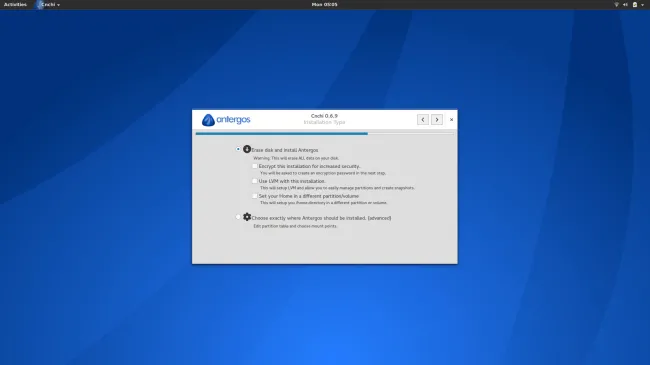Click 'Warning: This will erase ALL data' text
650x365 pixels.
[296, 158]
